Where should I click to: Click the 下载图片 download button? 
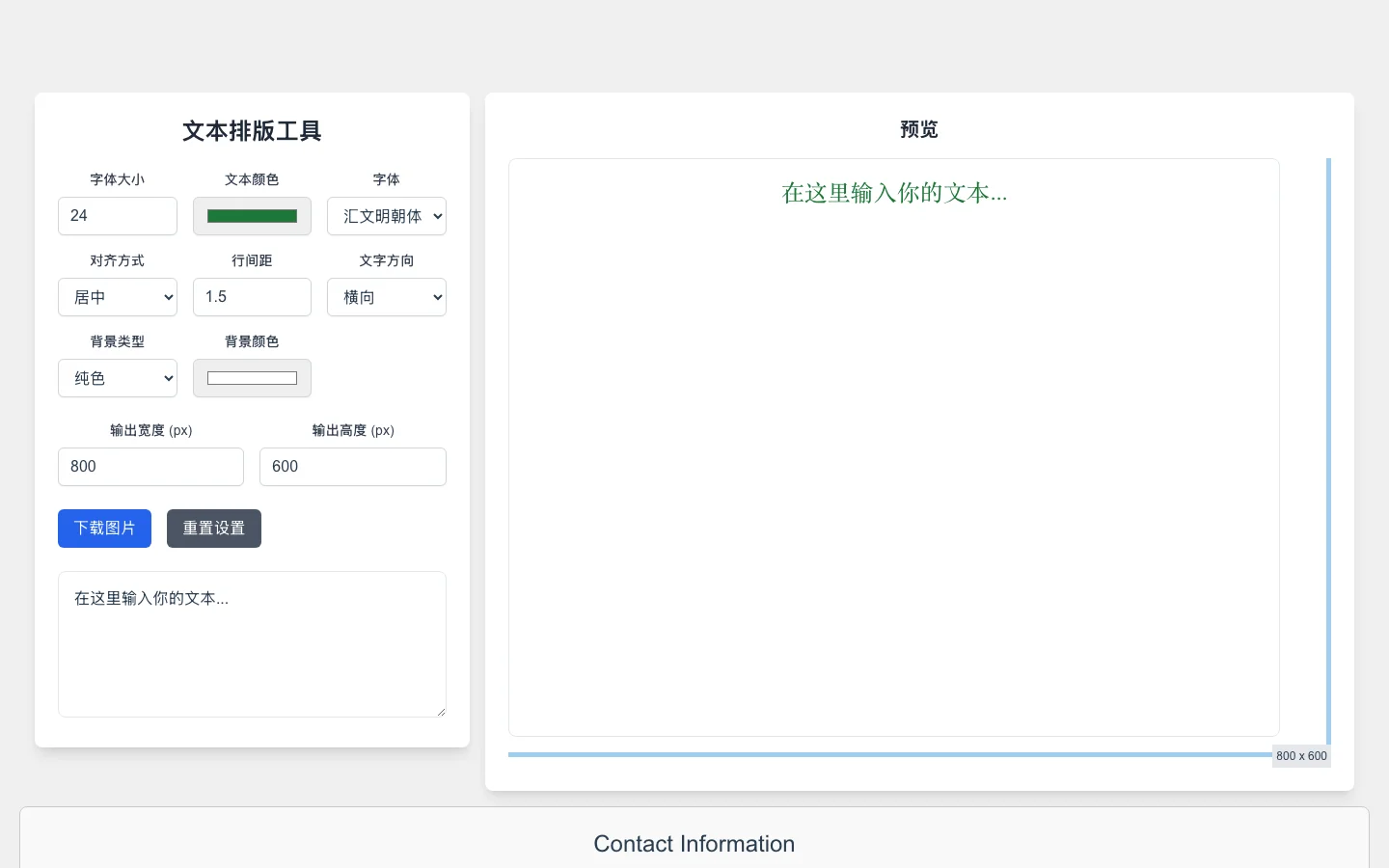(104, 529)
